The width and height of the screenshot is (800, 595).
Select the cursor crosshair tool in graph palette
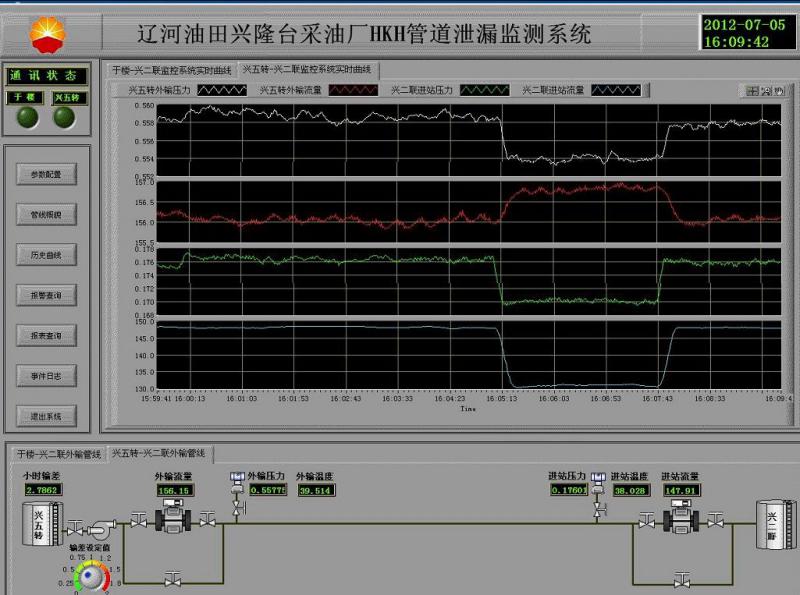coord(752,91)
